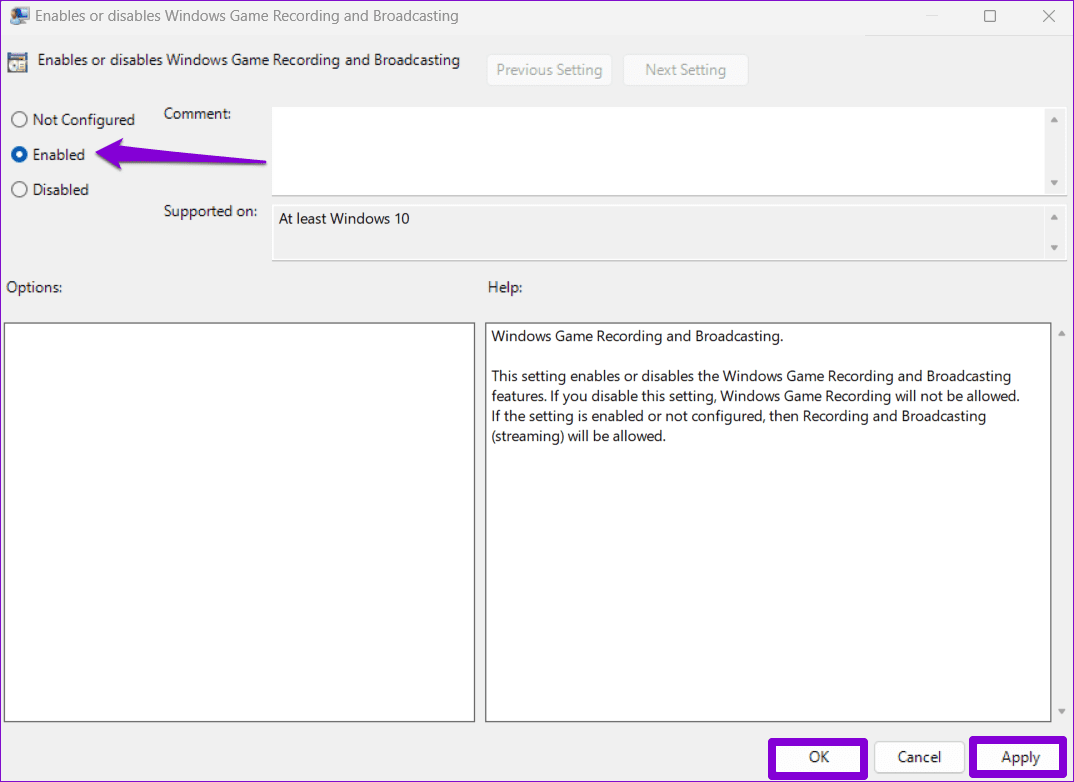
Task: Click inside the empty Options panel
Action: 240,520
